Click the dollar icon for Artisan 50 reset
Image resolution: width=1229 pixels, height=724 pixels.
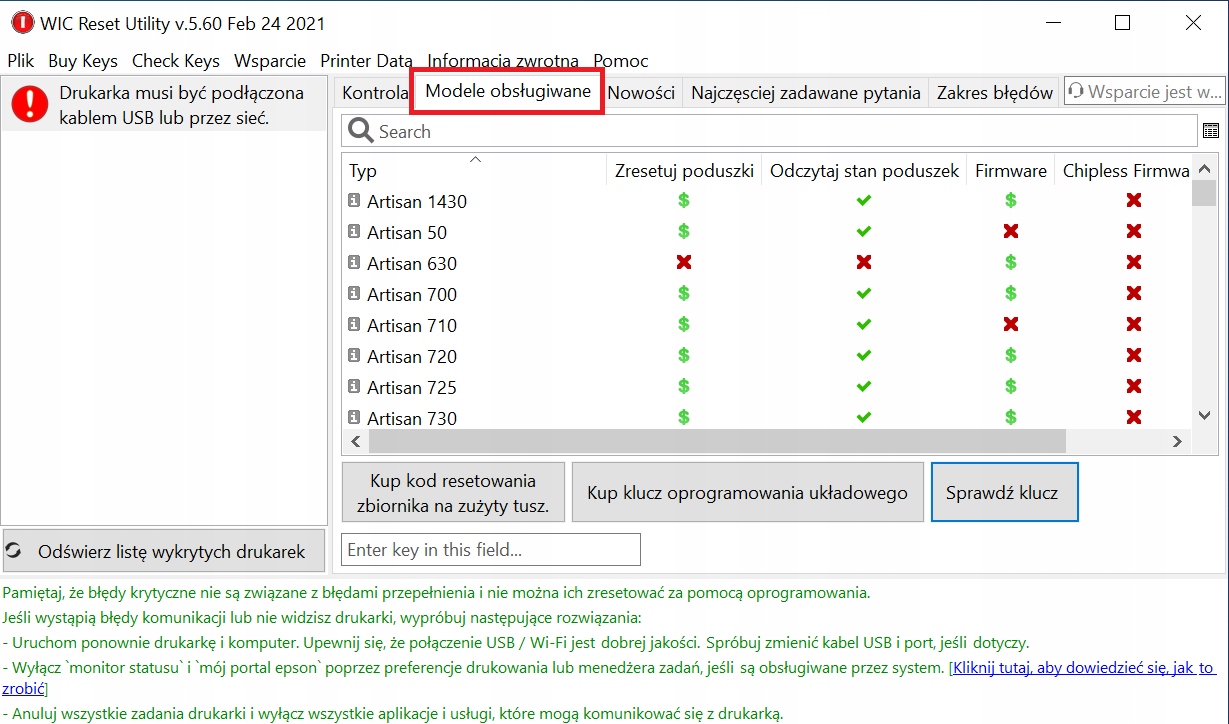684,232
